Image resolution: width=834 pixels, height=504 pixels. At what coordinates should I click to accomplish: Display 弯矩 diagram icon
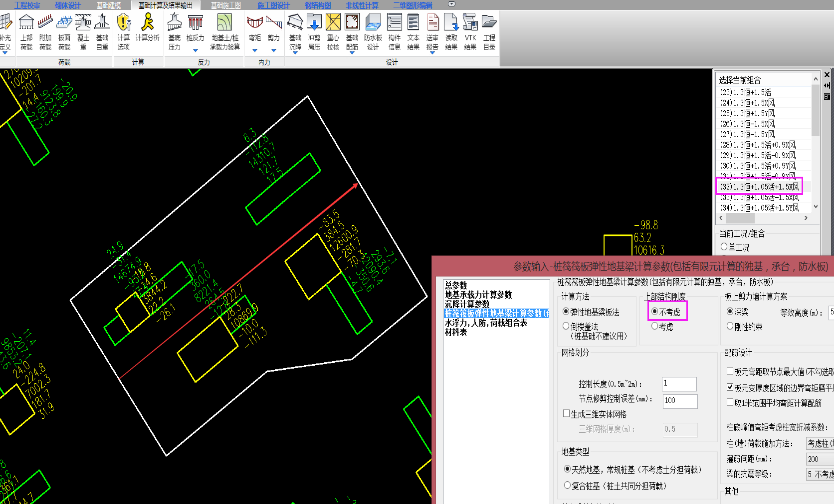[255, 22]
